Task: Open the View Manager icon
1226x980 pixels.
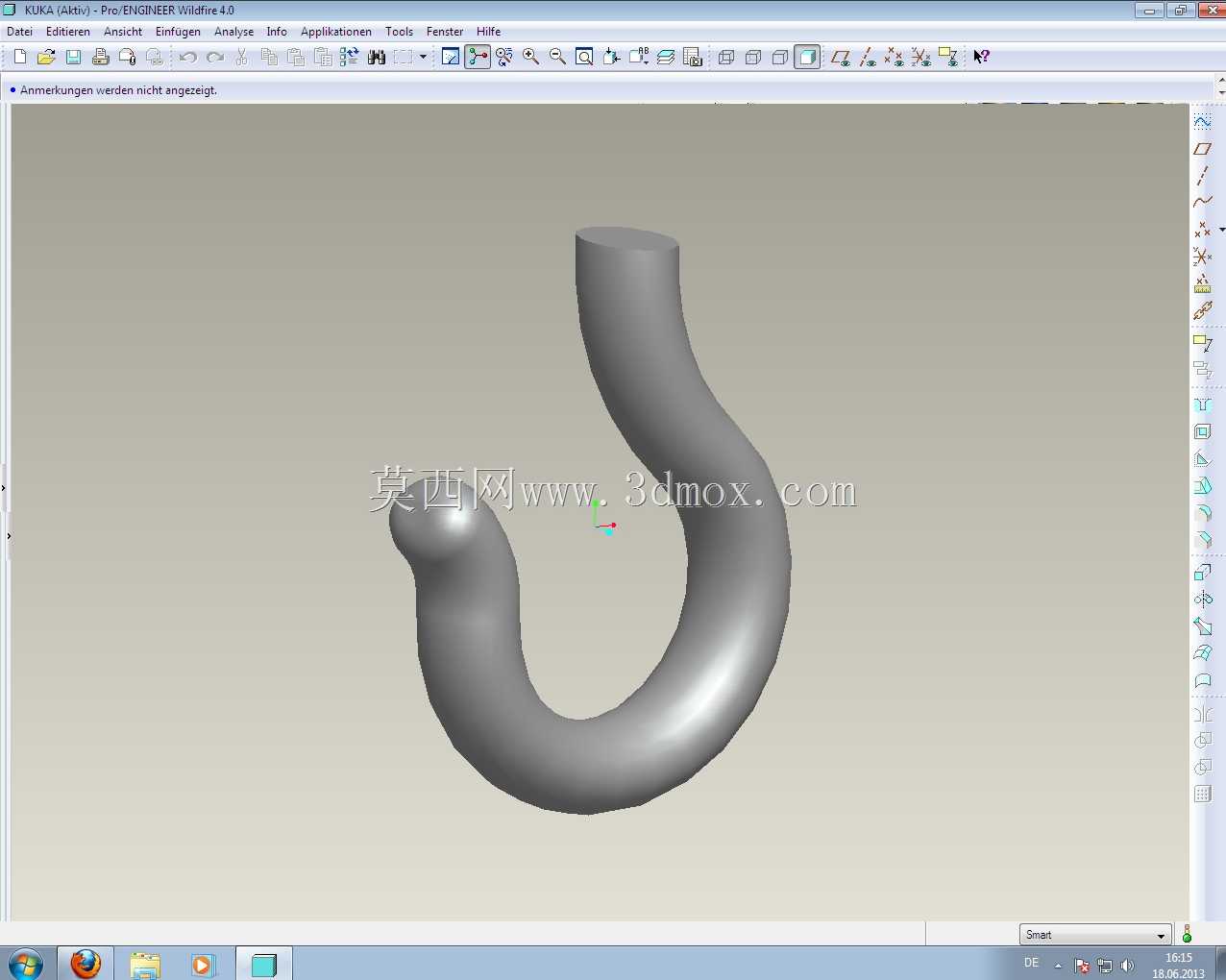Action: [x=693, y=58]
